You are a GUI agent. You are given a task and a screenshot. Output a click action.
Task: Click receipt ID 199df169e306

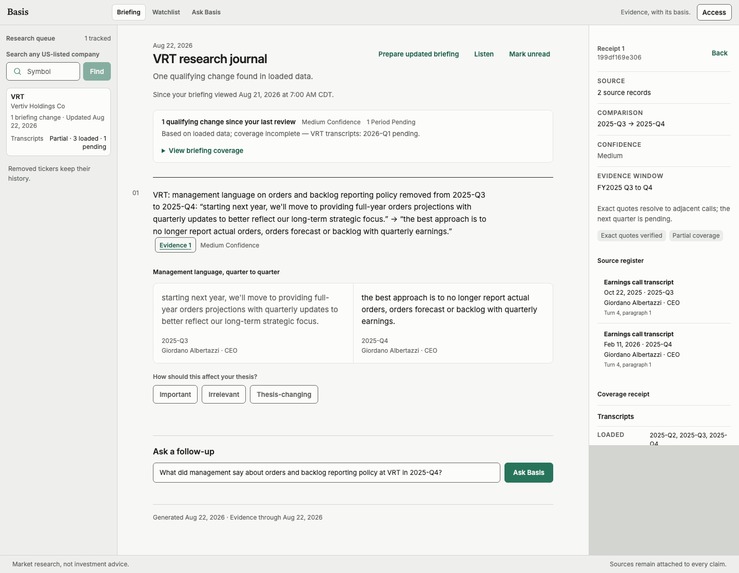[619, 57]
